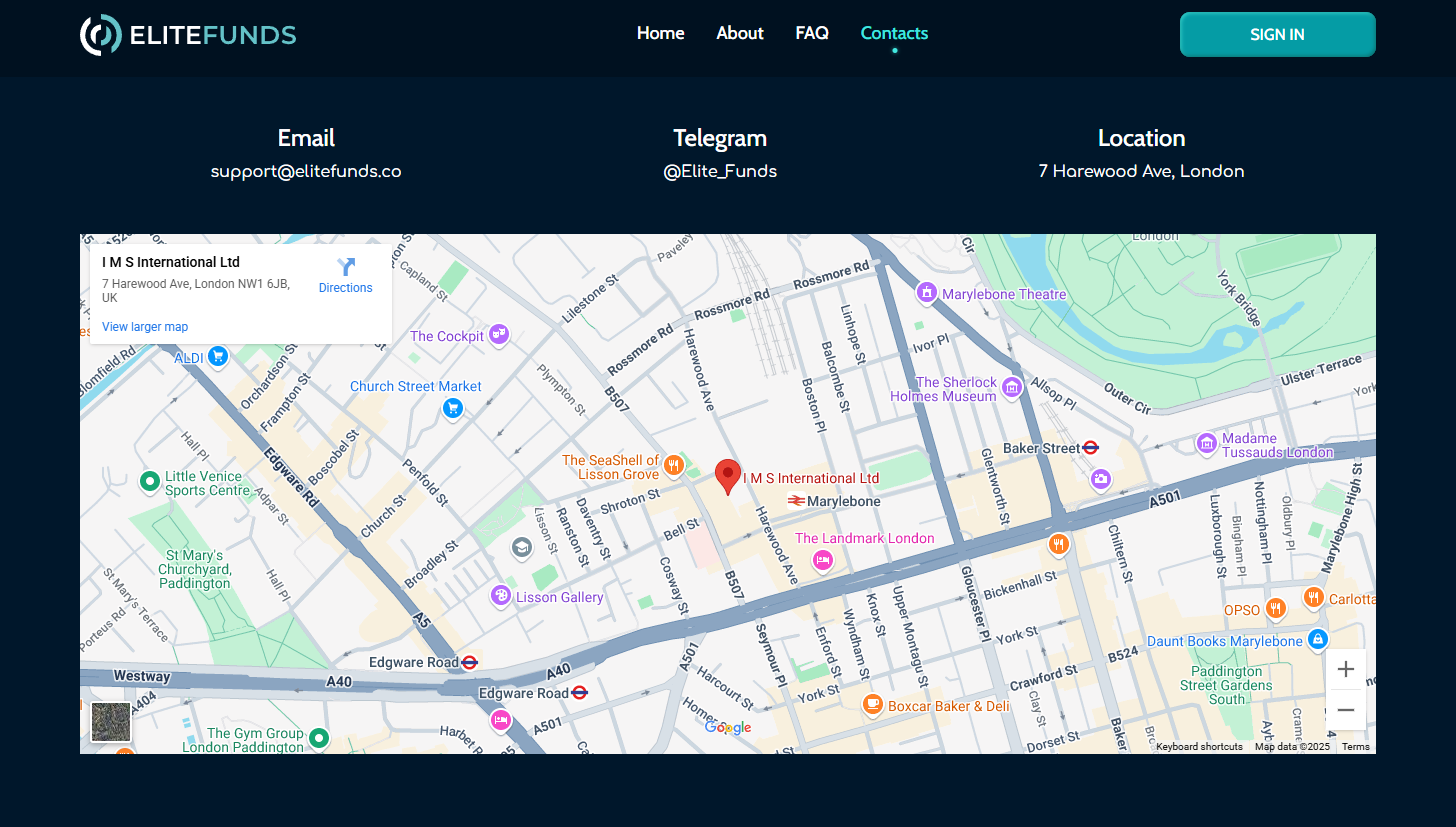Click the Paddington Street Gardens South label
This screenshot has height=827, width=1456.
click(1226, 685)
